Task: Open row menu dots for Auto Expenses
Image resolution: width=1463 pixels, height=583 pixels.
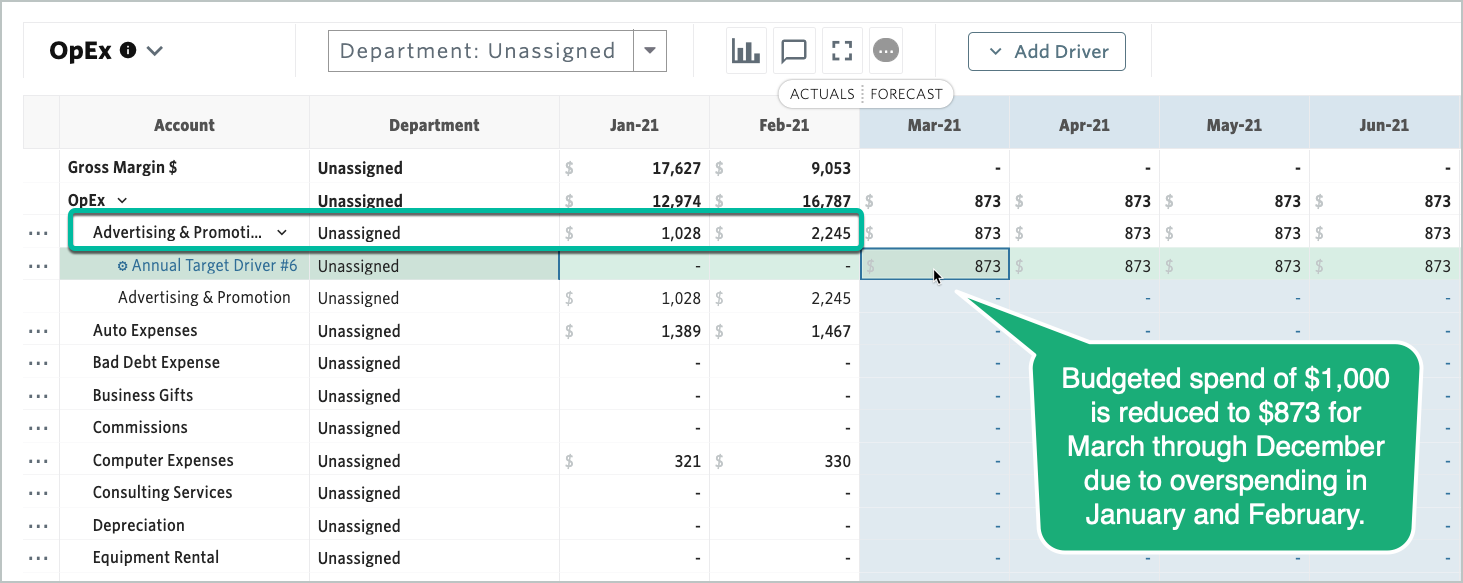Action: pos(39,331)
